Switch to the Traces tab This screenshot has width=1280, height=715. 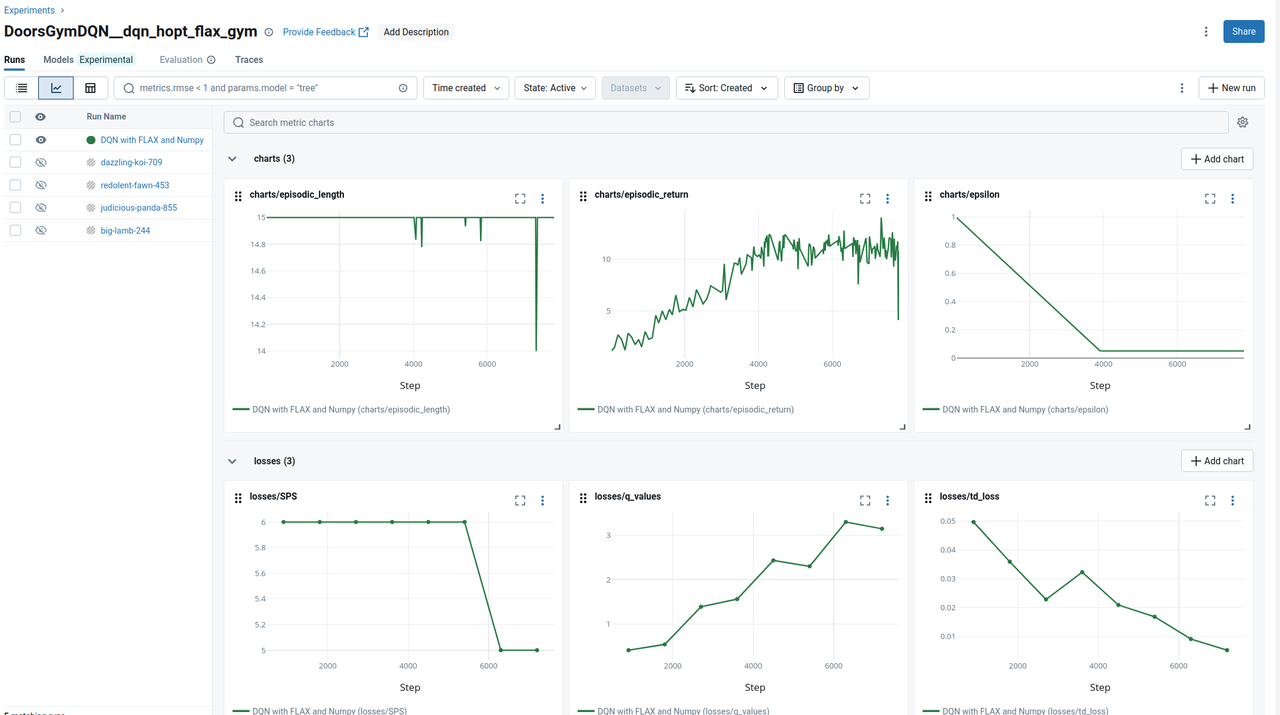249,60
